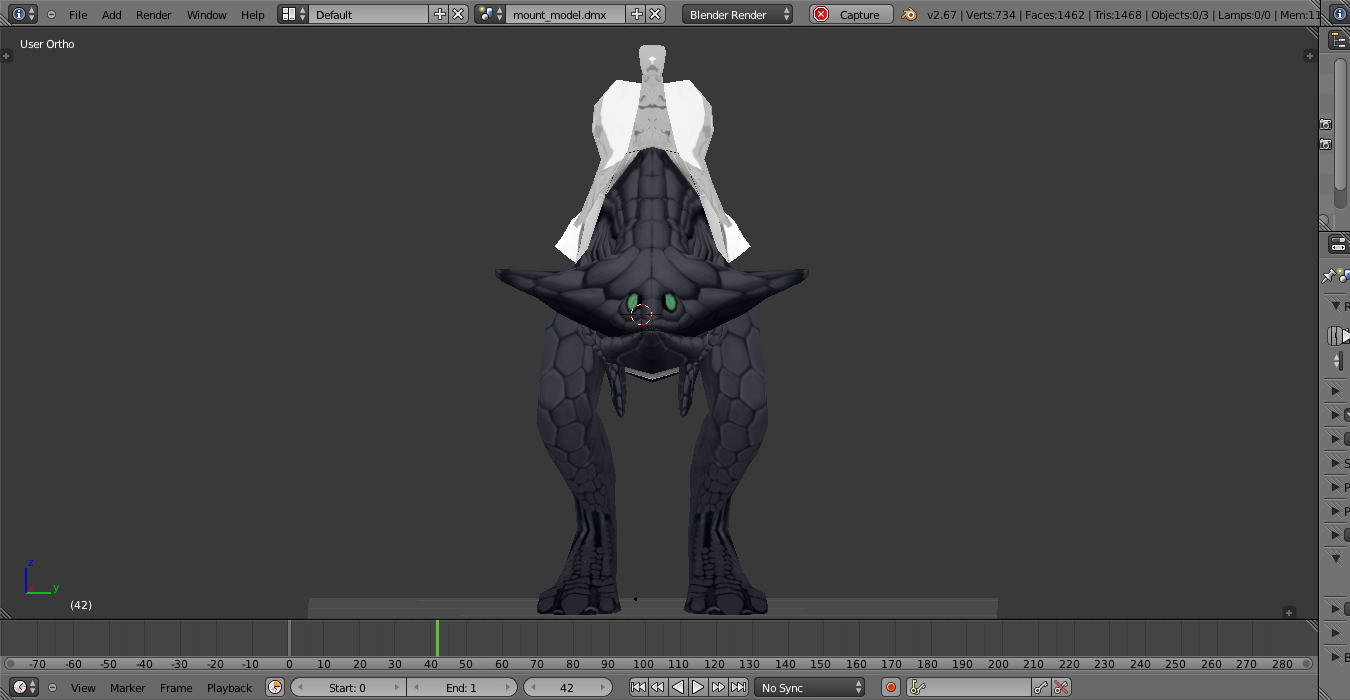
Task: Add a new screen layout
Action: coord(439,14)
